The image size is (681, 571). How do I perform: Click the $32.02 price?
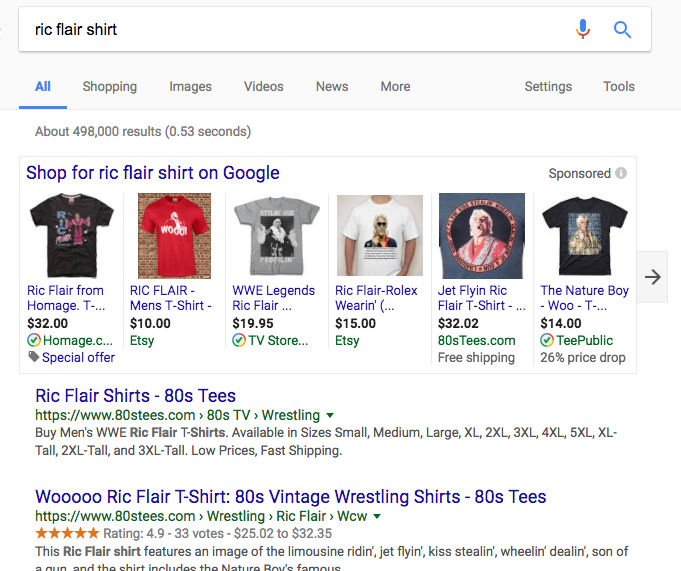click(458, 323)
